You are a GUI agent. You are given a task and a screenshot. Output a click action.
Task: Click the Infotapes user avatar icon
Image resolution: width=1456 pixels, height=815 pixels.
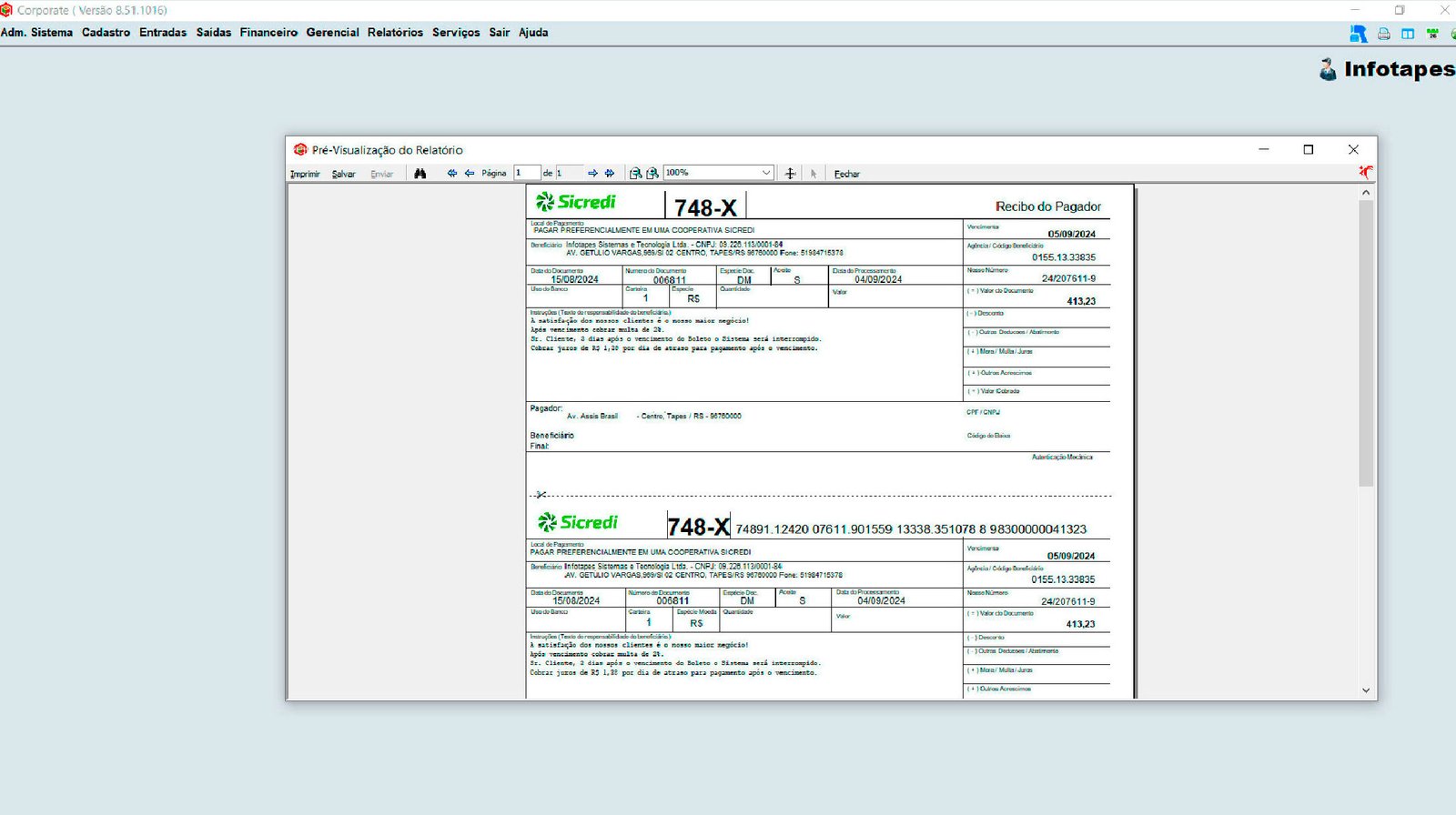pyautogui.click(x=1328, y=69)
